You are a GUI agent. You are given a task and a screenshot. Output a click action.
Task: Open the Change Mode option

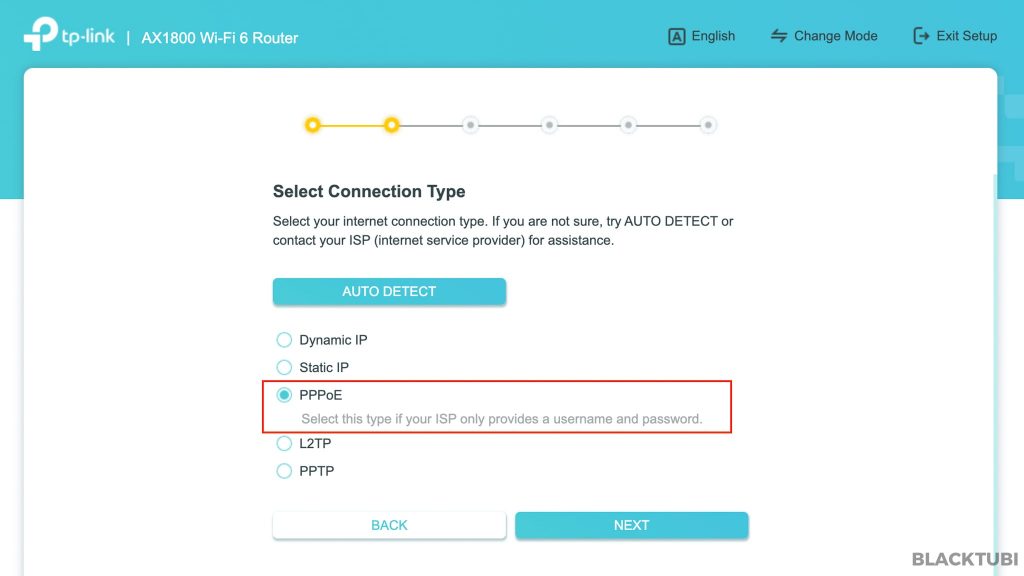point(824,36)
